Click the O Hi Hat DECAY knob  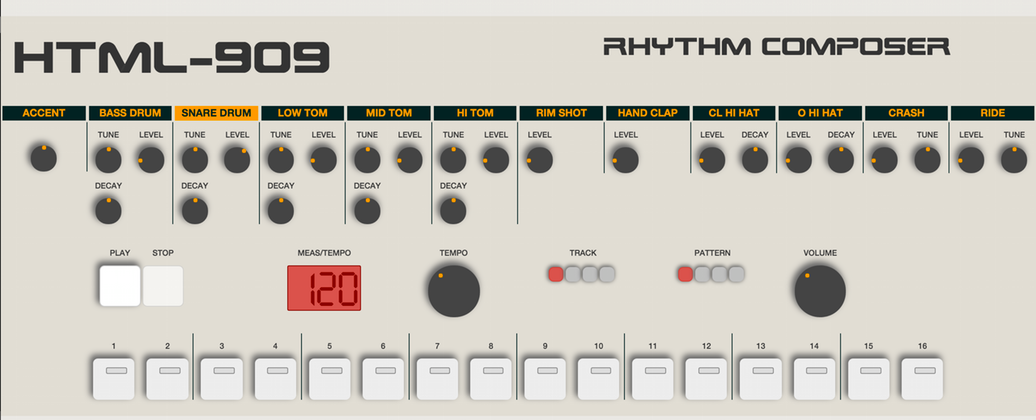tap(840, 160)
